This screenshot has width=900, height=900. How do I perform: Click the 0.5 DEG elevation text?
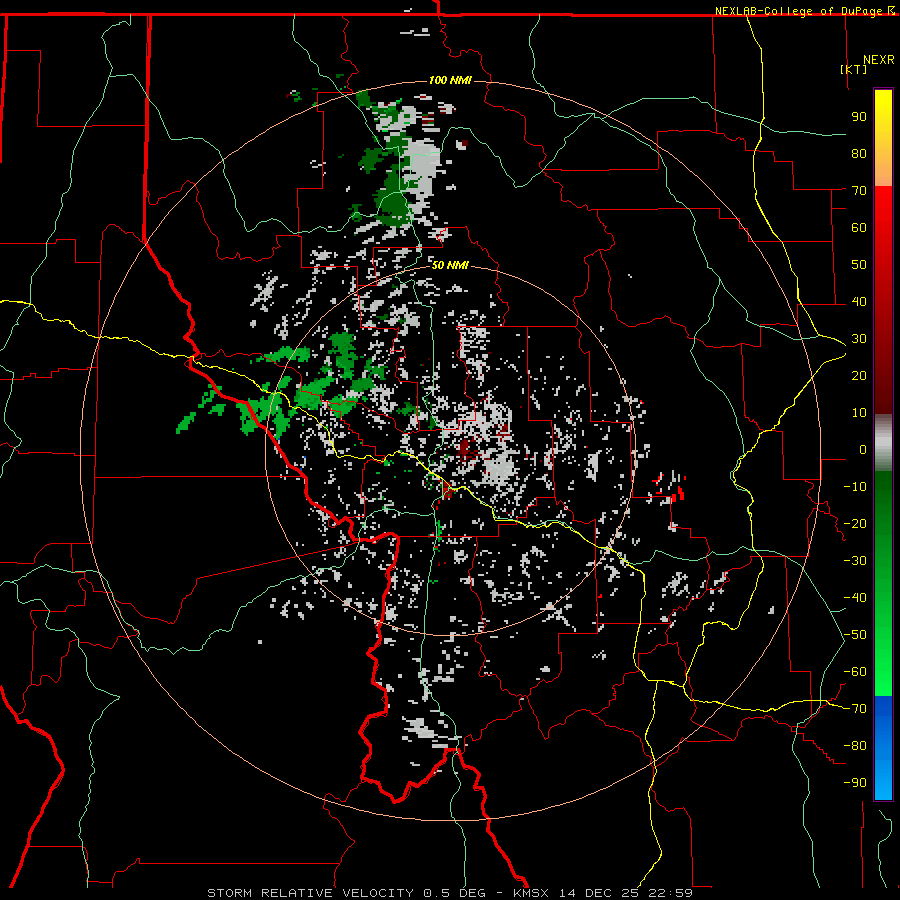(x=455, y=893)
